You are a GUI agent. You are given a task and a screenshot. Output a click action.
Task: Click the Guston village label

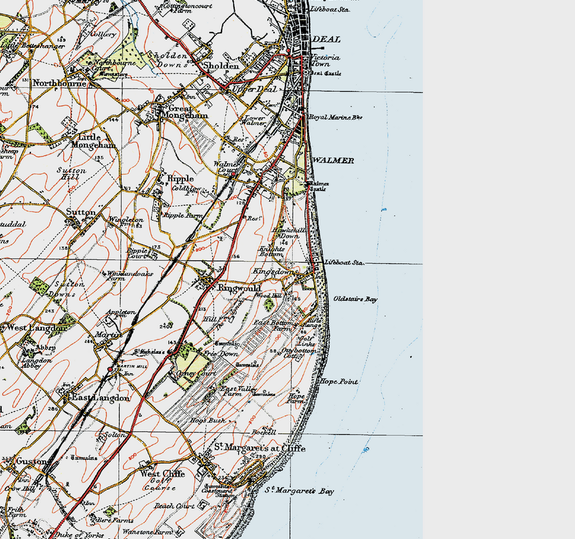coord(32,461)
